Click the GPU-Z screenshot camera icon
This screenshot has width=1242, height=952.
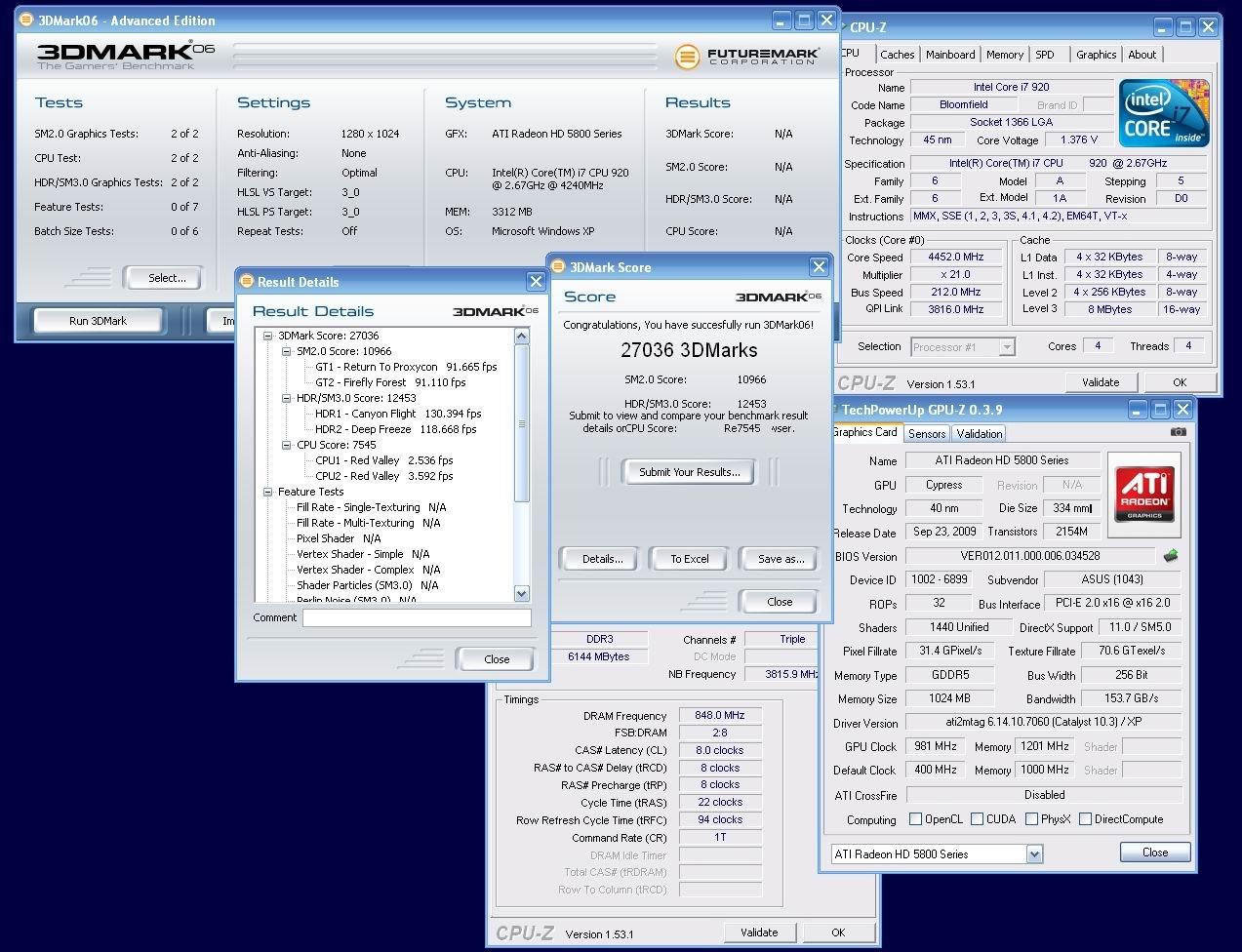pyautogui.click(x=1179, y=431)
